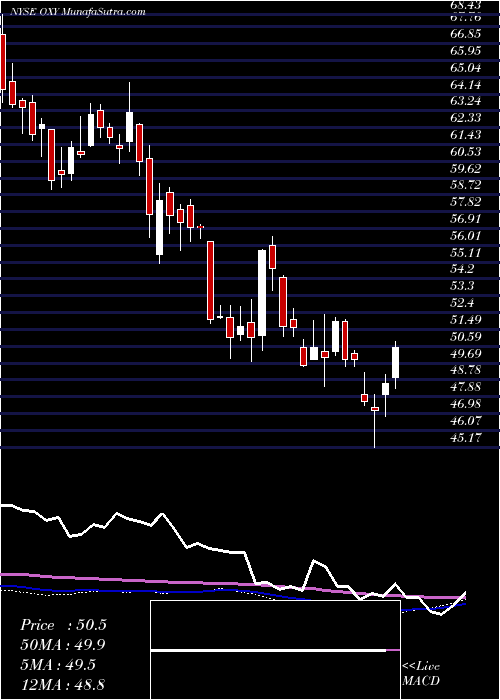The height and width of the screenshot is (700, 500).
Task: Click the 58.72 price axis label
Action: click(466, 185)
